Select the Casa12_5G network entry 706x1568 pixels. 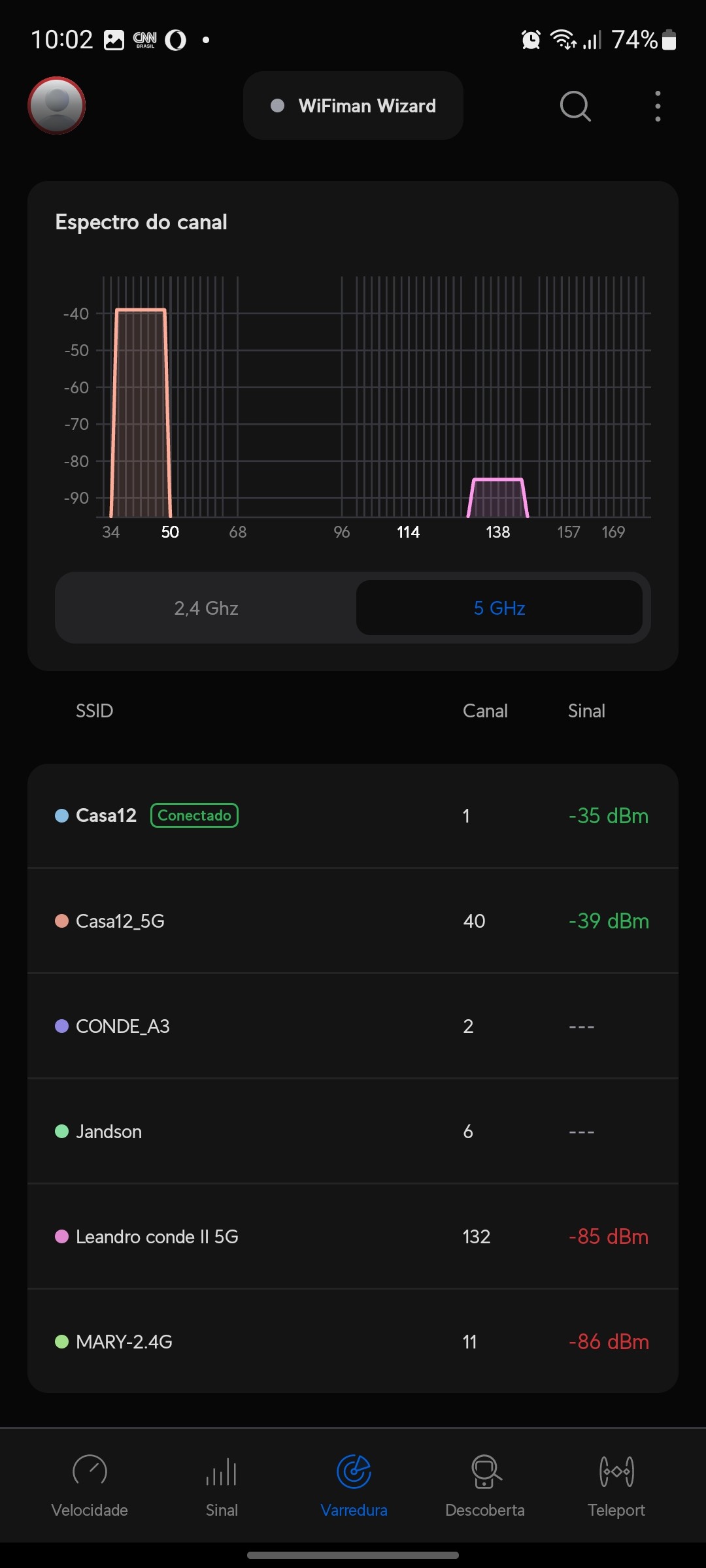[x=353, y=921]
